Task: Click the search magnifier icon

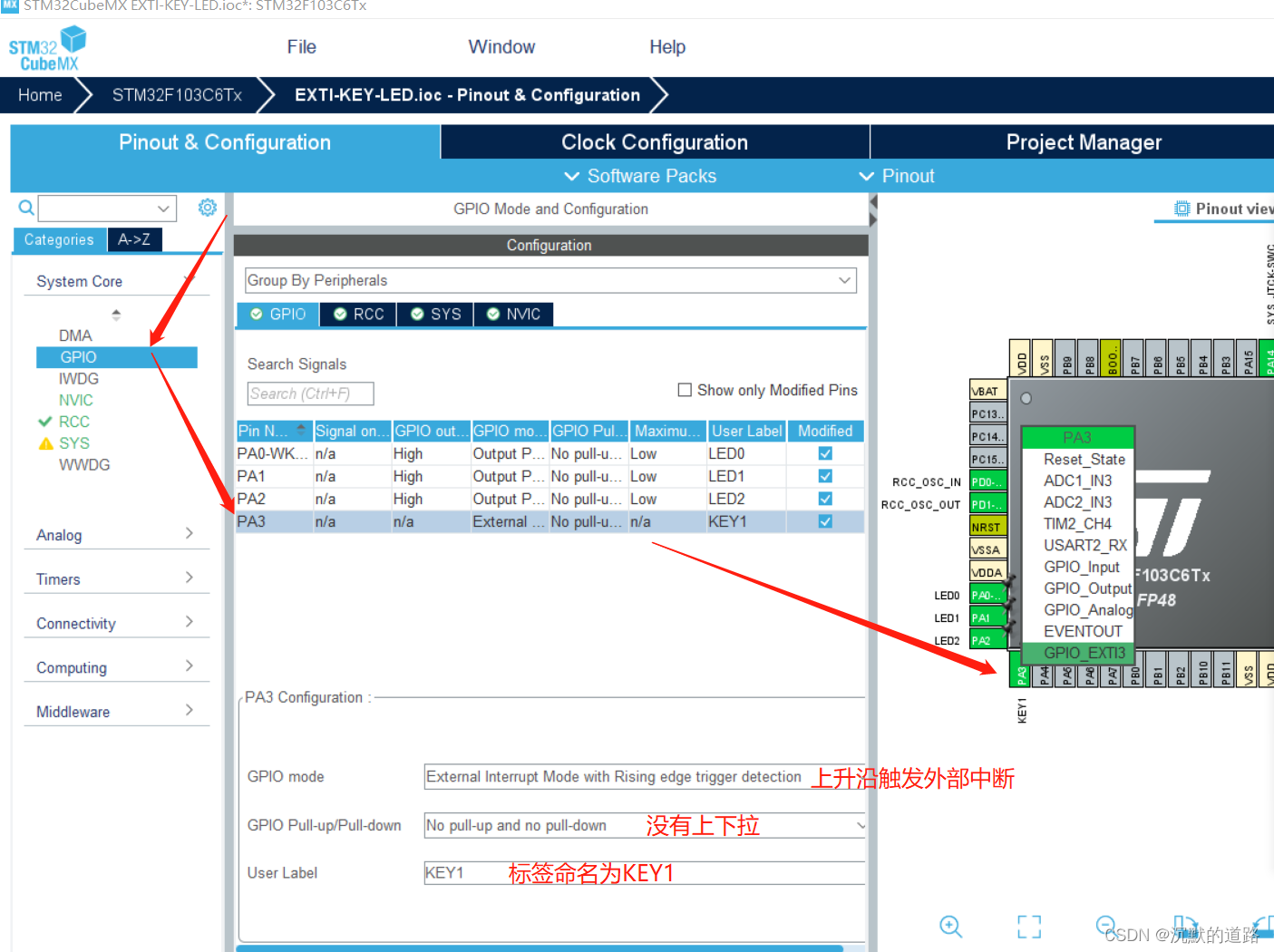Action: tap(26, 208)
